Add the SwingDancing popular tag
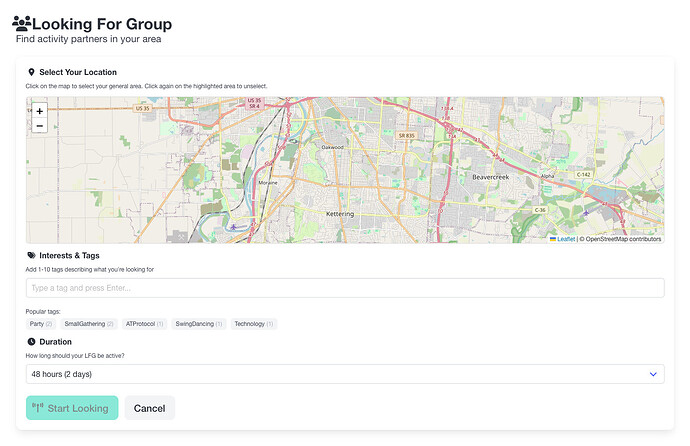The width and height of the screenshot is (690, 446). [x=199, y=324]
